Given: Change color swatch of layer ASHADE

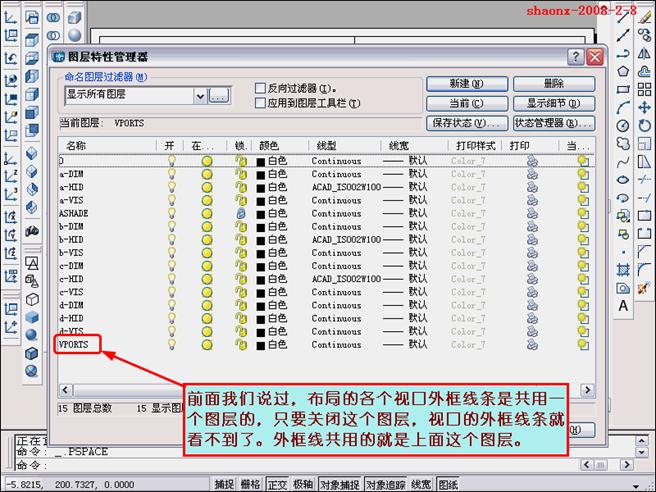Looking at the screenshot, I should click(x=261, y=214).
